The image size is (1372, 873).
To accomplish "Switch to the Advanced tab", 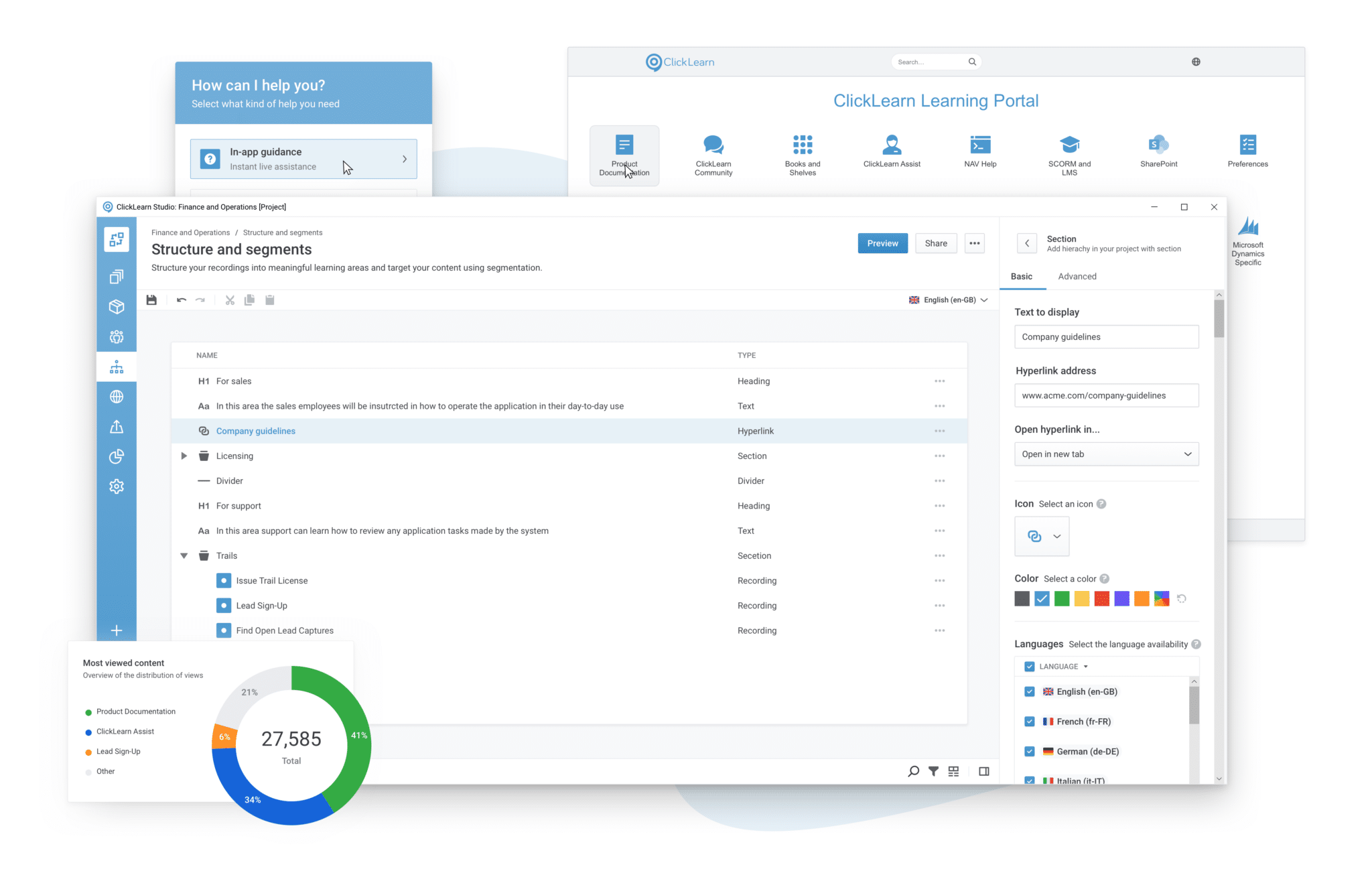I will pyautogui.click(x=1077, y=276).
